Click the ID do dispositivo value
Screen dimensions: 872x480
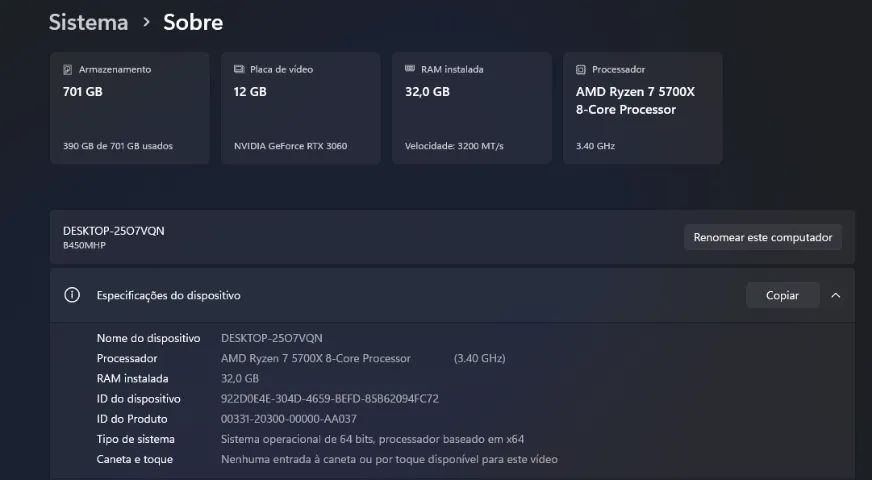pyautogui.click(x=330, y=399)
